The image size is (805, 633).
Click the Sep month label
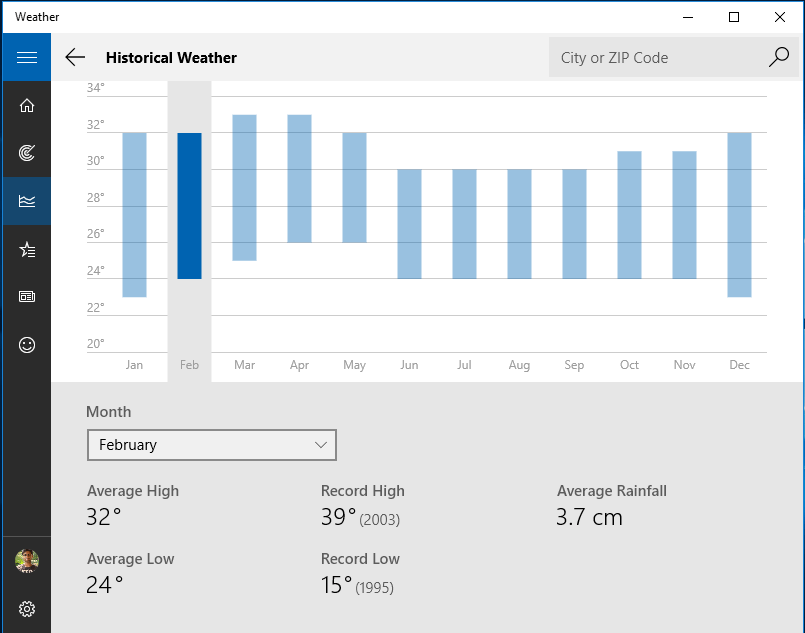pos(574,365)
